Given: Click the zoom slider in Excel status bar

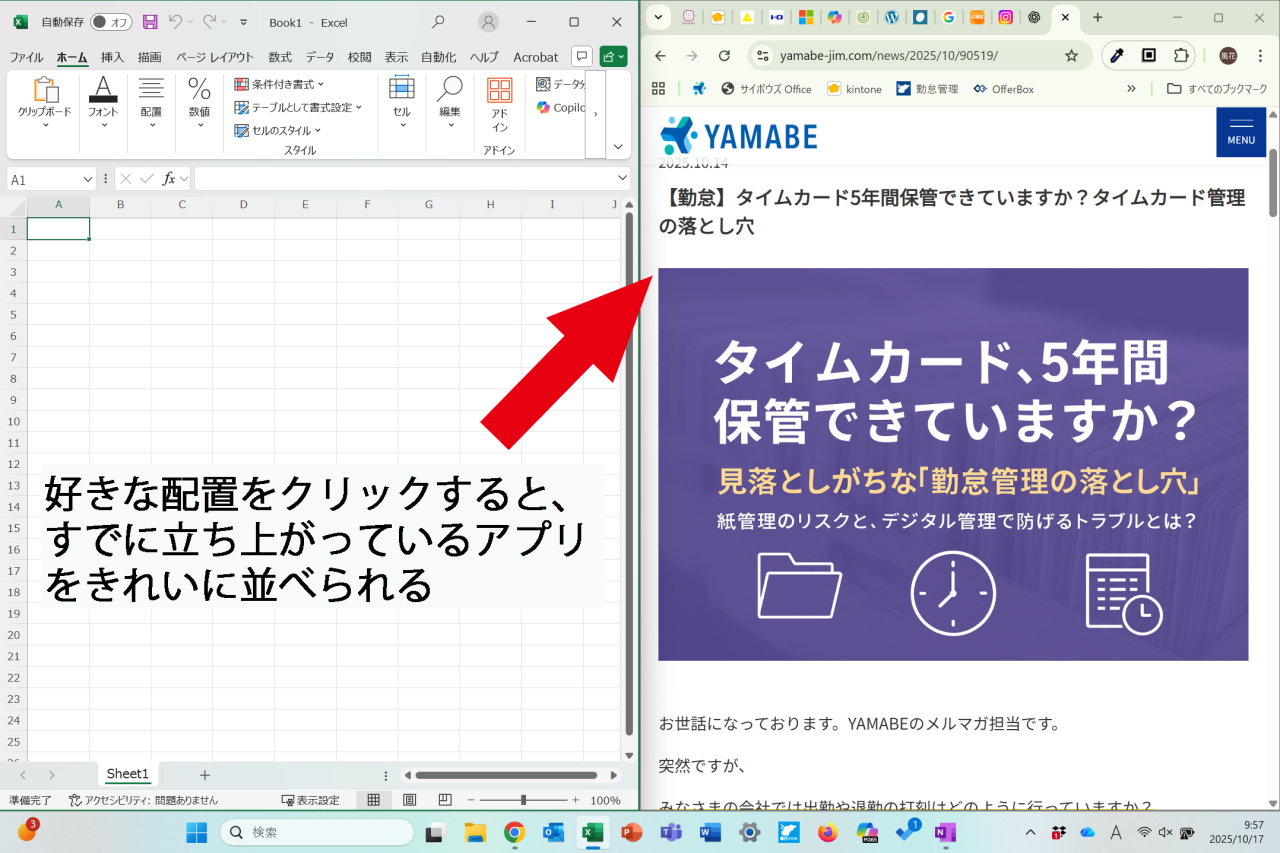Looking at the screenshot, I should click(523, 800).
